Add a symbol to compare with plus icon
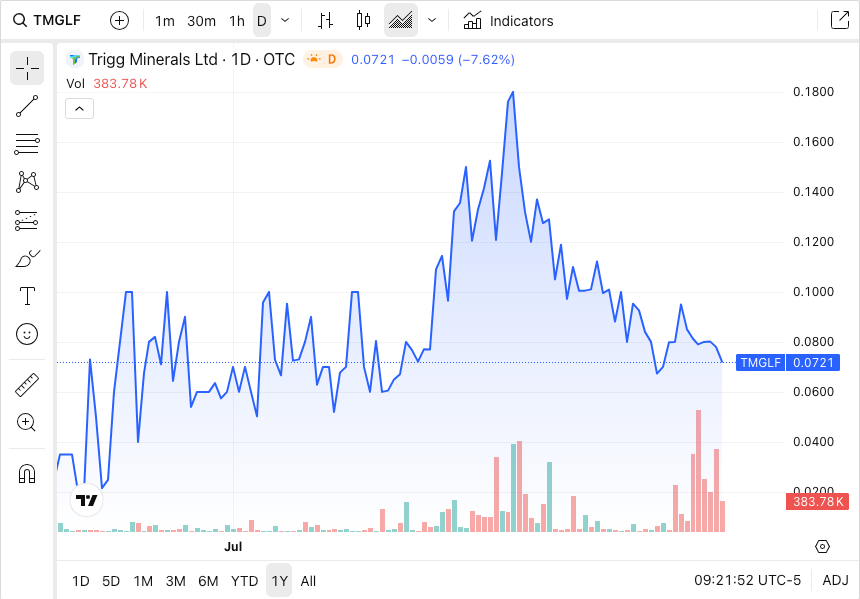The width and height of the screenshot is (860, 599). coord(119,21)
